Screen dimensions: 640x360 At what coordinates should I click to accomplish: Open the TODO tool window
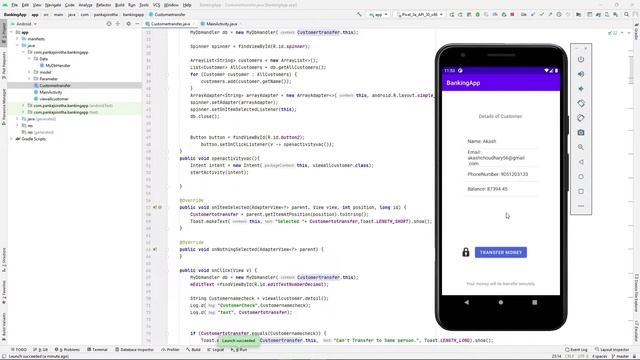19,350
